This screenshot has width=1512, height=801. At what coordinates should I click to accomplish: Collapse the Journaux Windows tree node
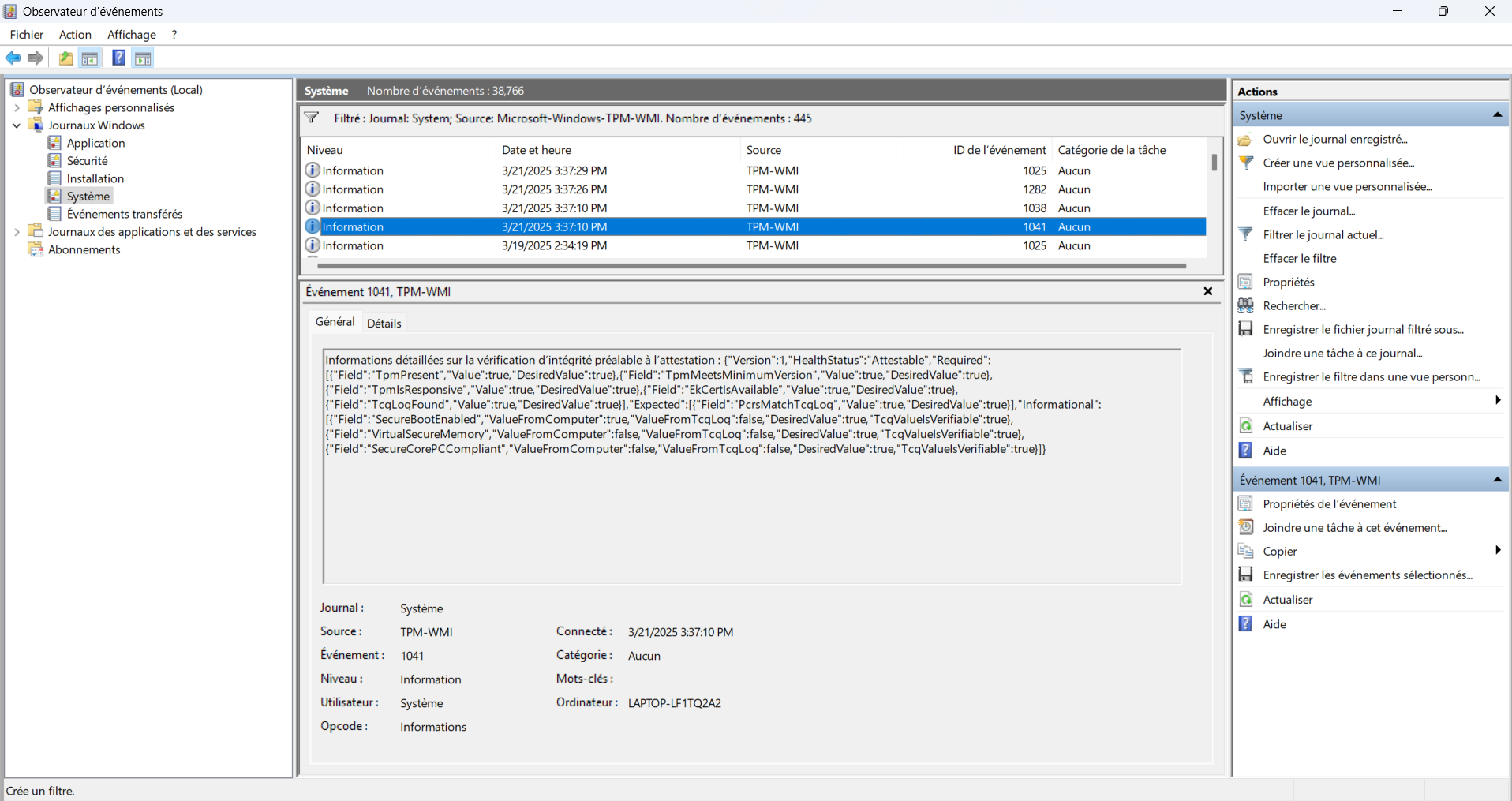[17, 125]
